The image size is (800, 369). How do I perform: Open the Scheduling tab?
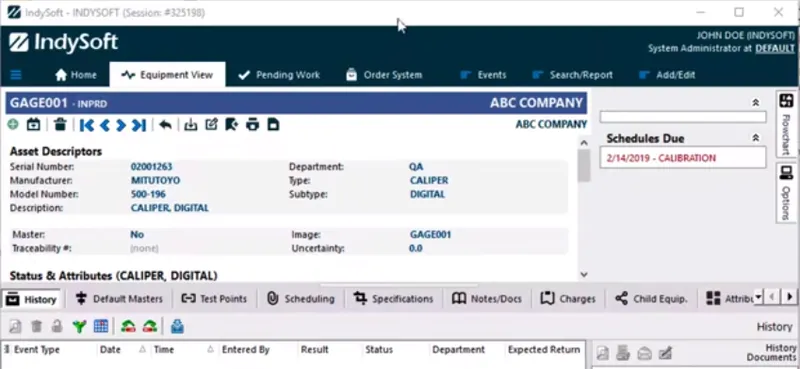[x=301, y=299]
